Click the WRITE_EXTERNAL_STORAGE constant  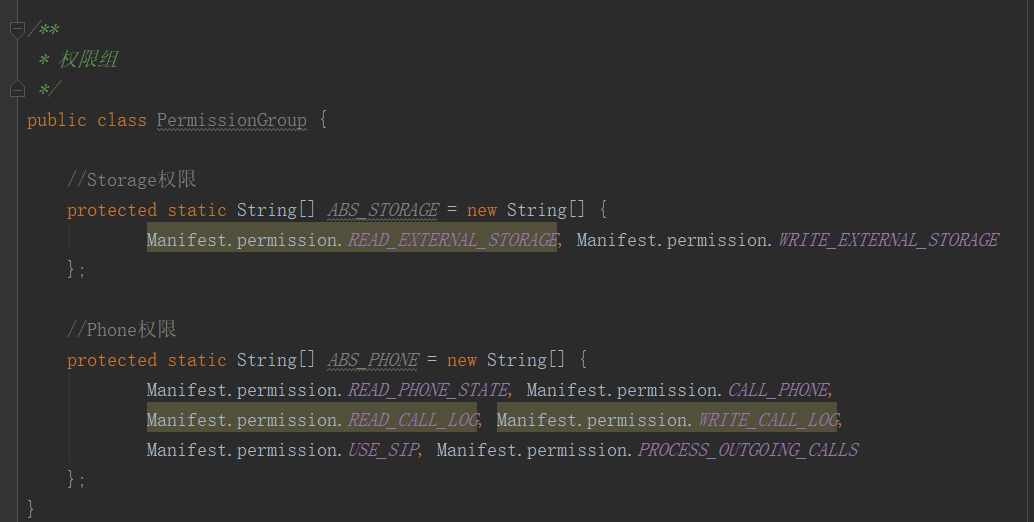(x=887, y=240)
